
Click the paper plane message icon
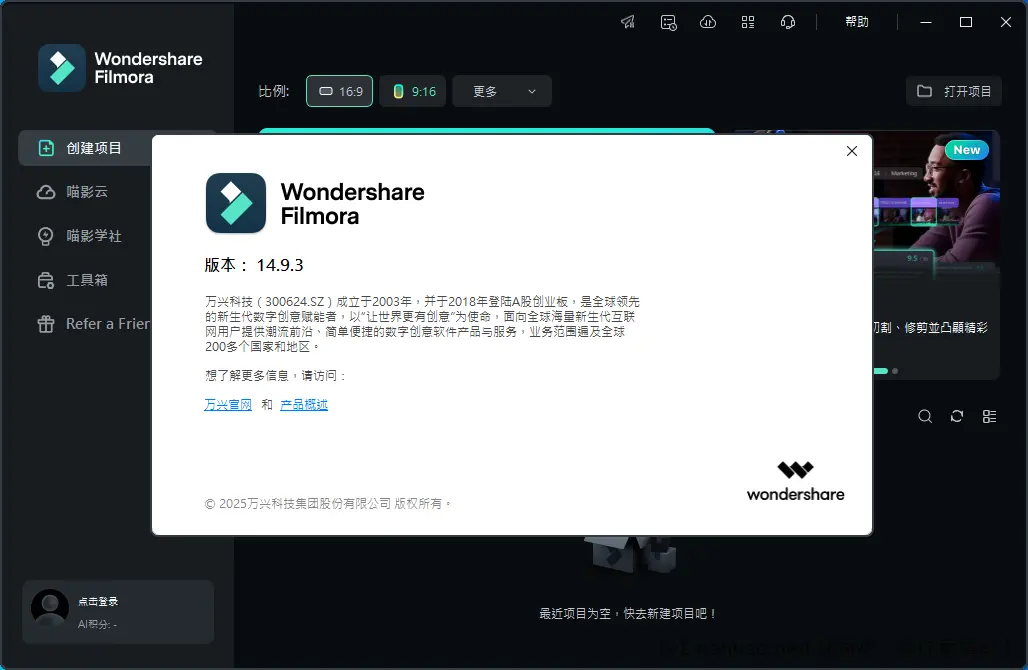coord(628,22)
